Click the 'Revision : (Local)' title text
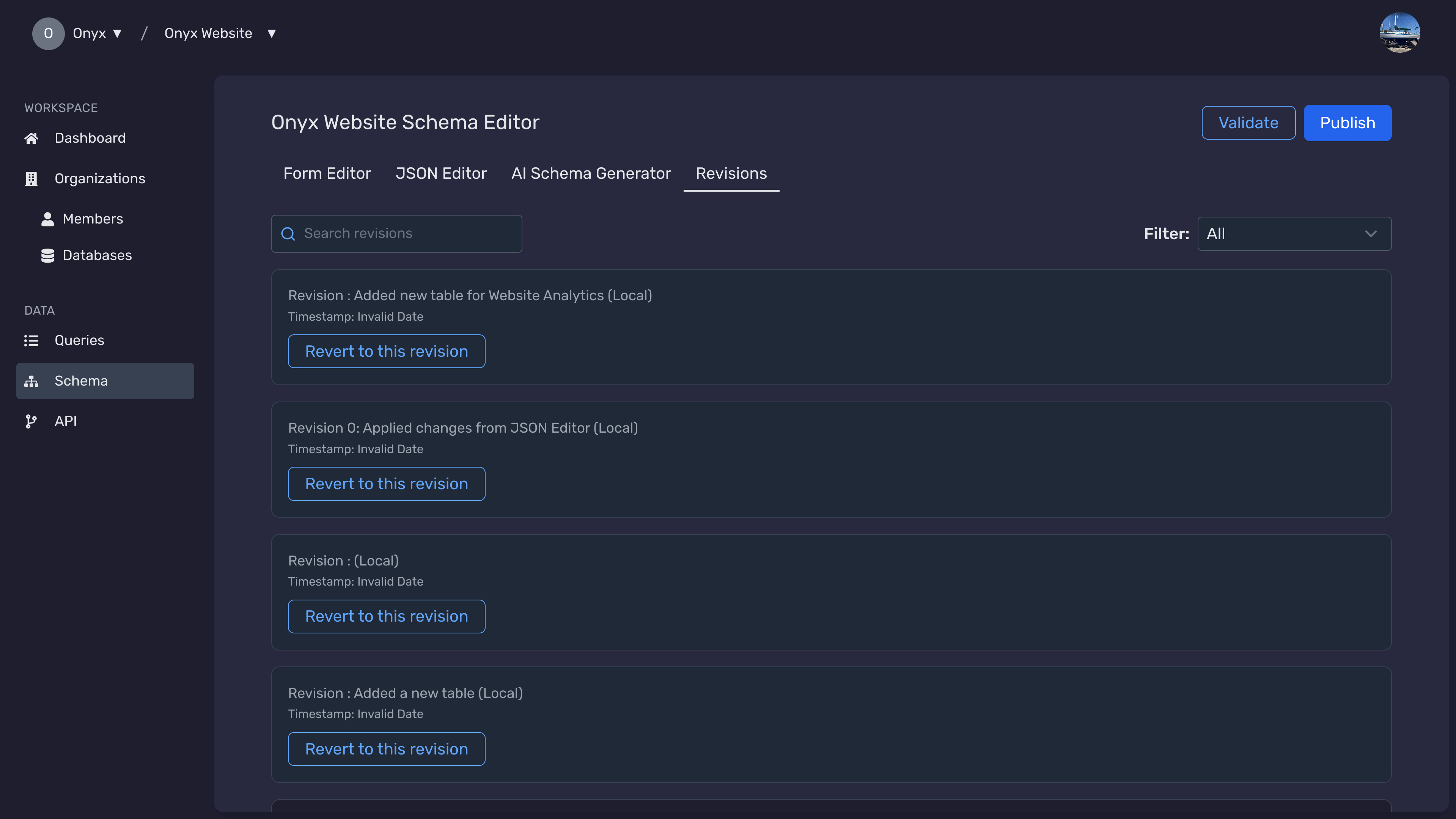Screen dimensions: 1456x819 [x=343, y=561]
